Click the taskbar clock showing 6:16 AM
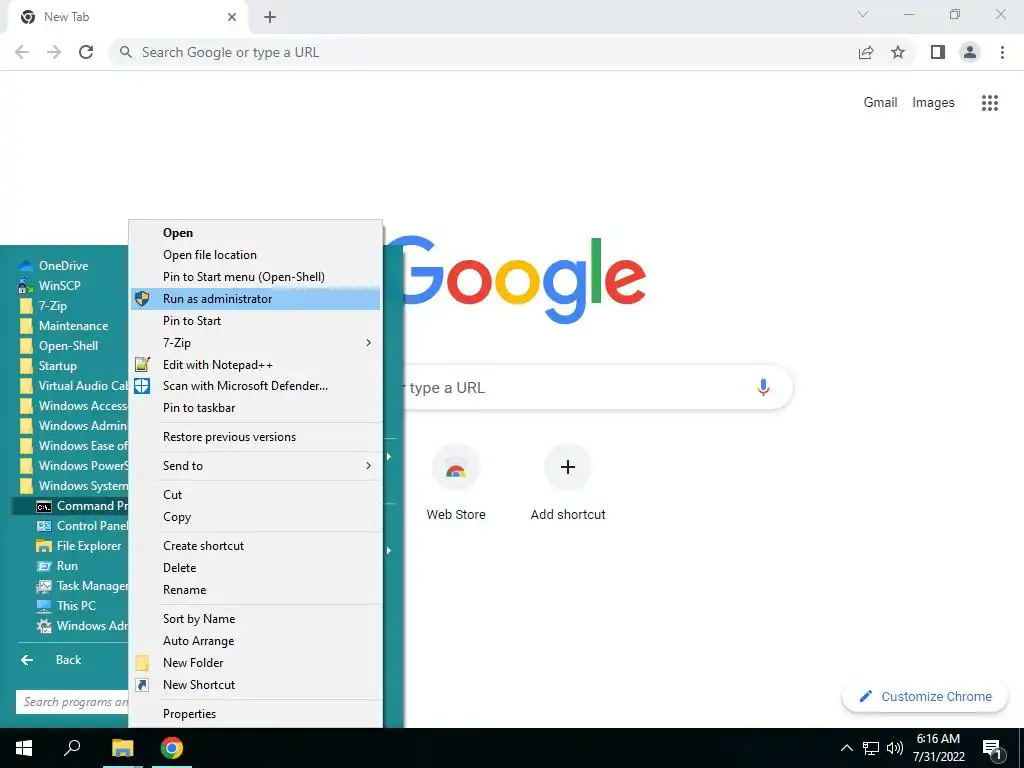 [x=938, y=748]
